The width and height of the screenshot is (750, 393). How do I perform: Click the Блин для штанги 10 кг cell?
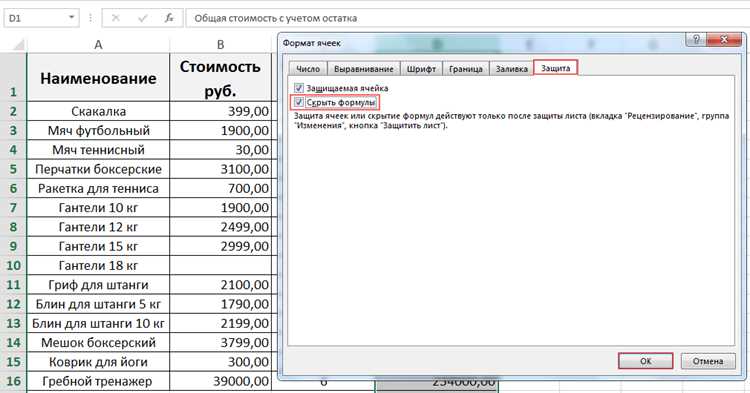(98, 323)
